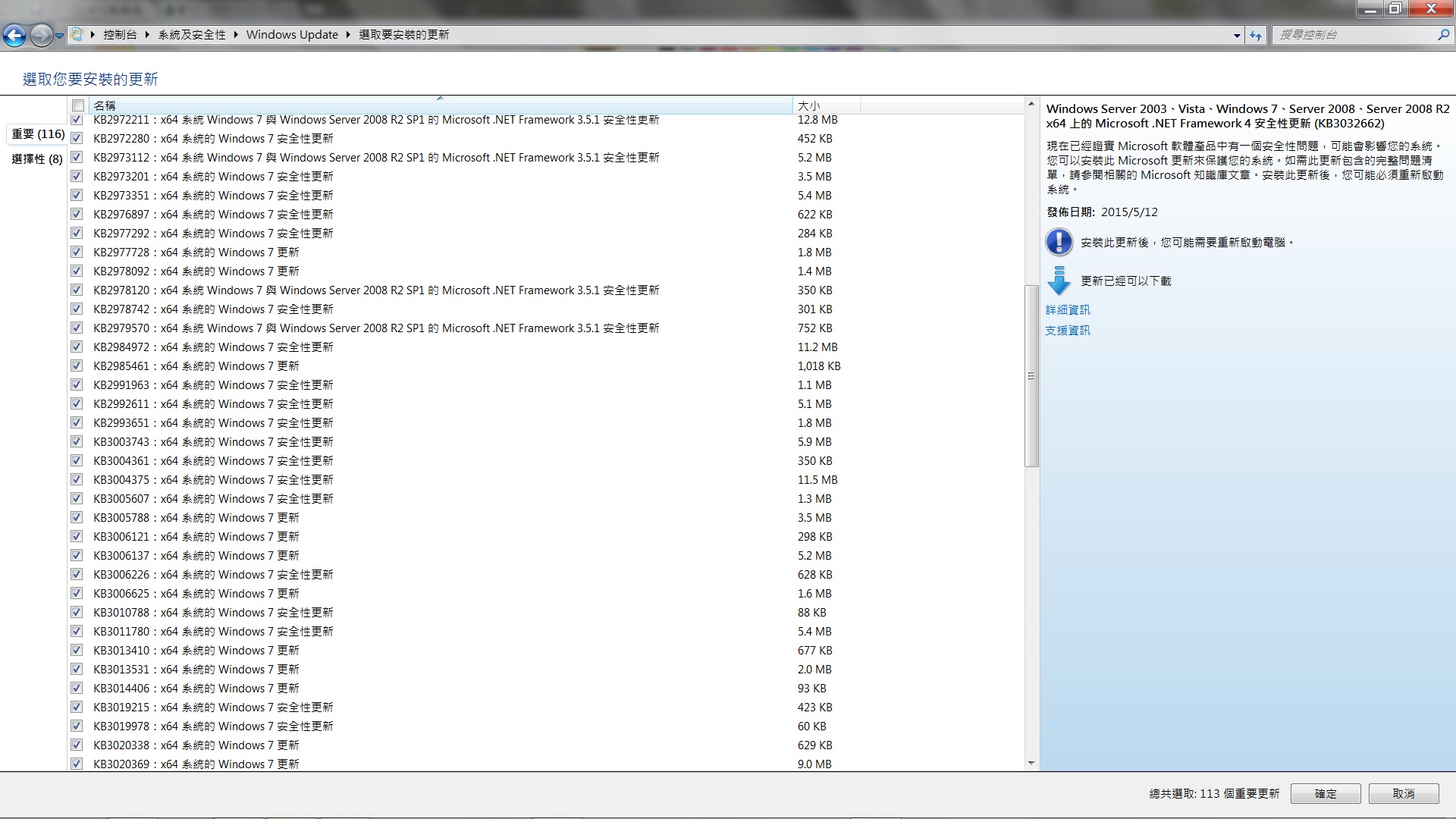Click the 1,018 KB size cell
The height and width of the screenshot is (819, 1456).
[x=819, y=366]
